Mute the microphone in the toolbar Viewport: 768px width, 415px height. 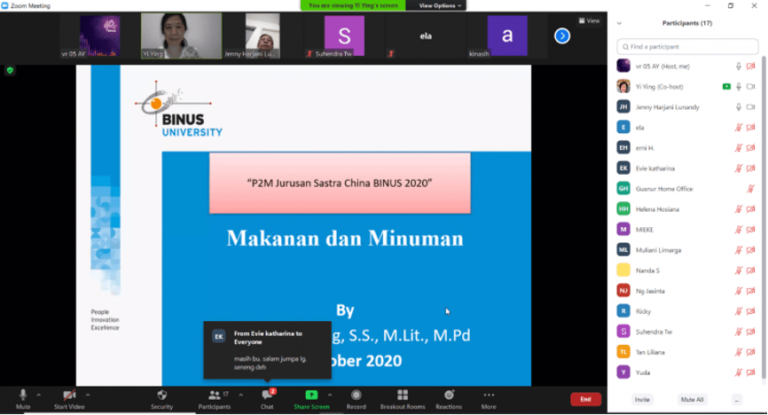click(23, 399)
